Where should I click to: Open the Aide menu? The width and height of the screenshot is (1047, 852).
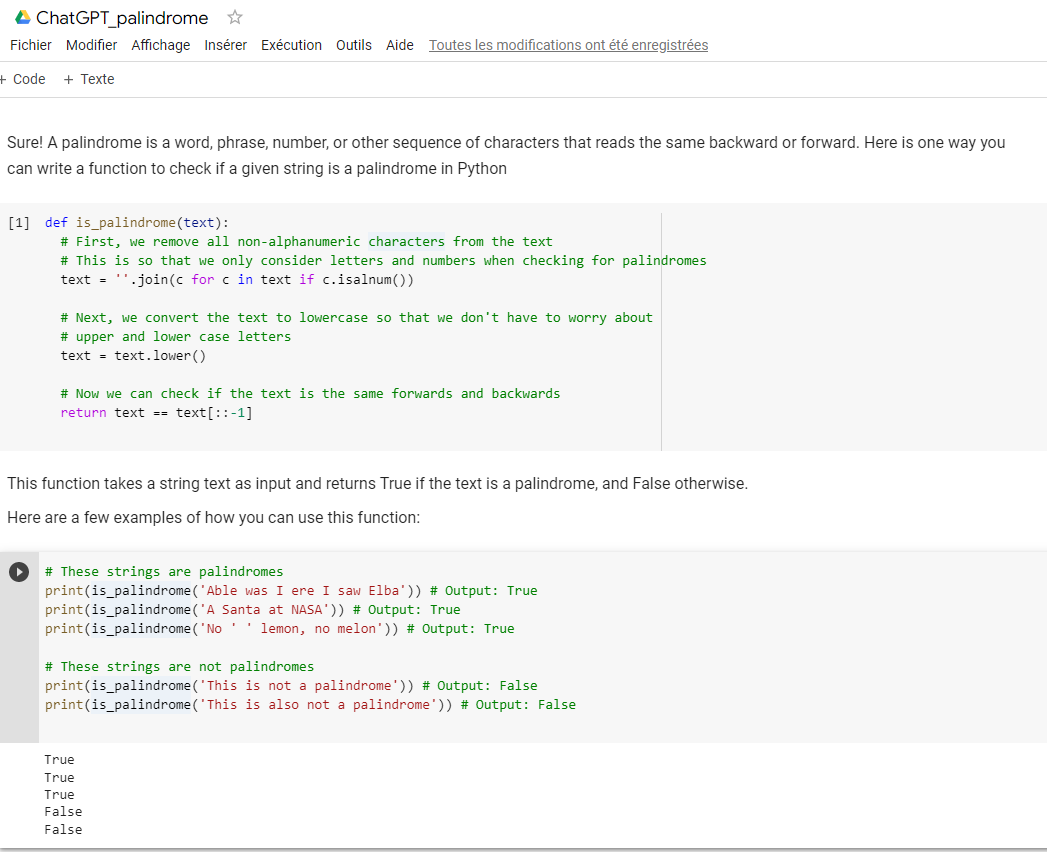[400, 45]
